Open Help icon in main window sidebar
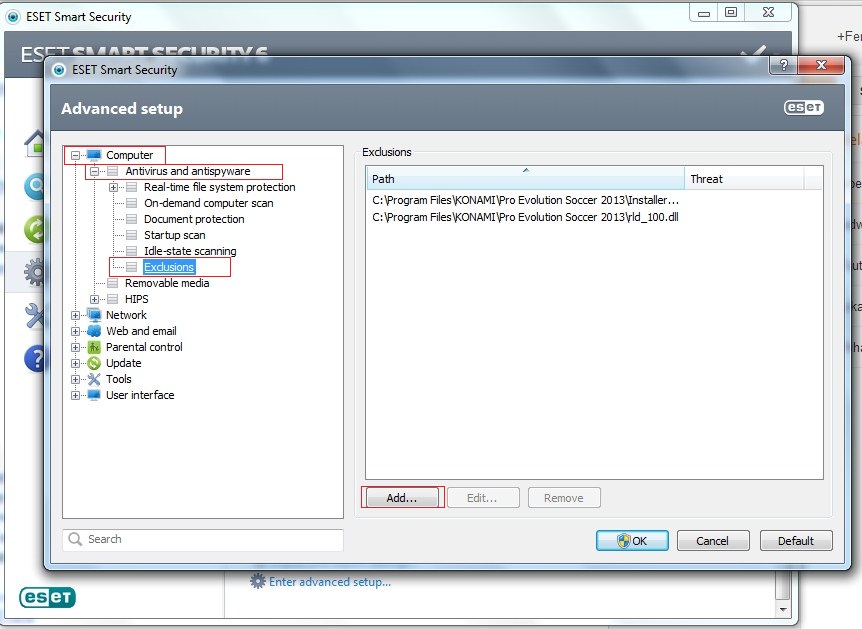 34,358
